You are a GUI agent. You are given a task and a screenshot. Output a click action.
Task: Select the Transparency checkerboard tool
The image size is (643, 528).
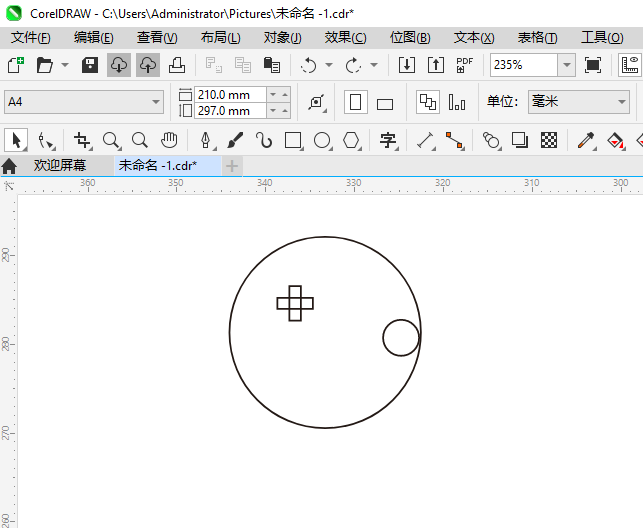[x=549, y=140]
